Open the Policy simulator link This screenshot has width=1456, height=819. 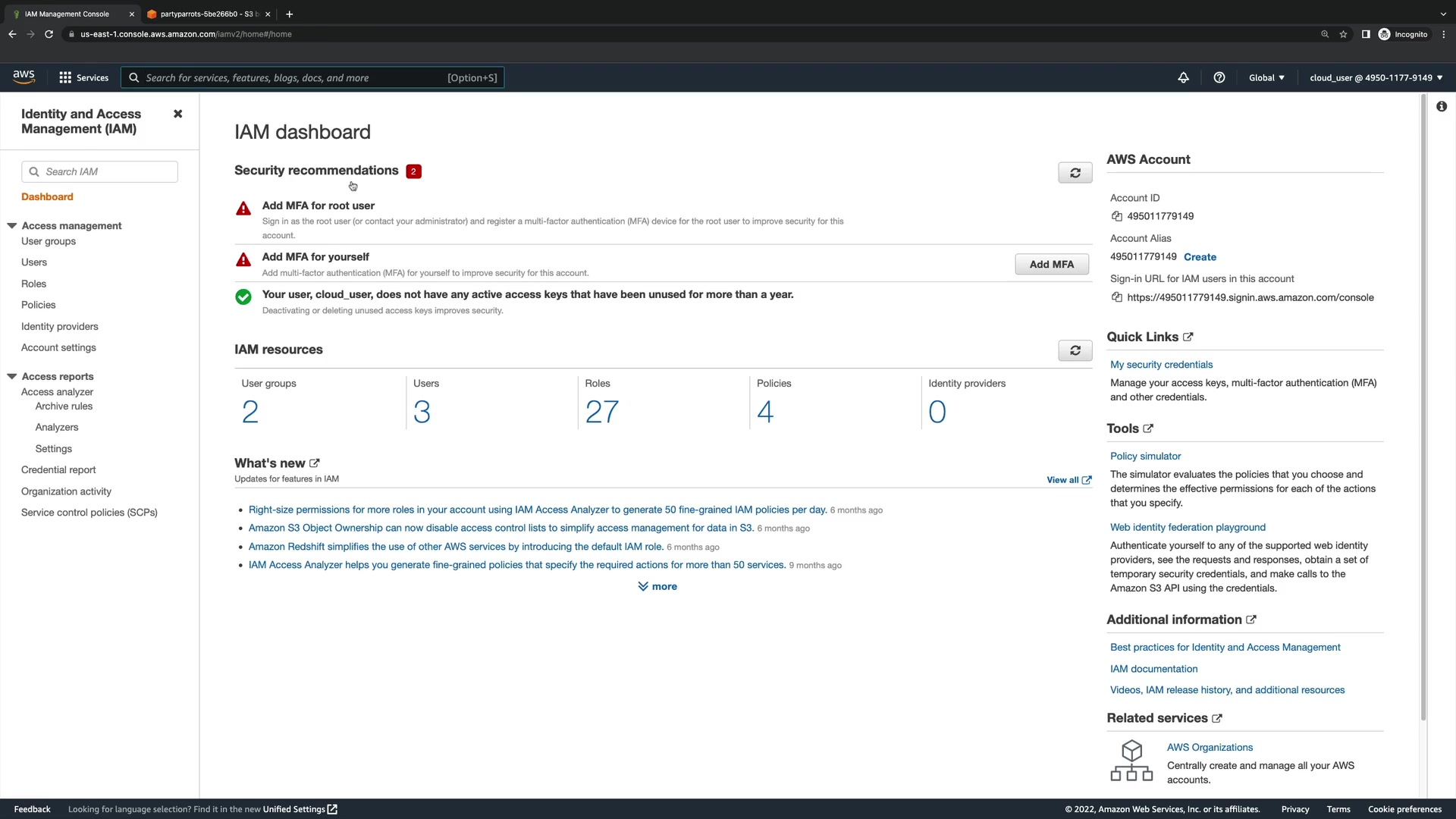point(1145,456)
